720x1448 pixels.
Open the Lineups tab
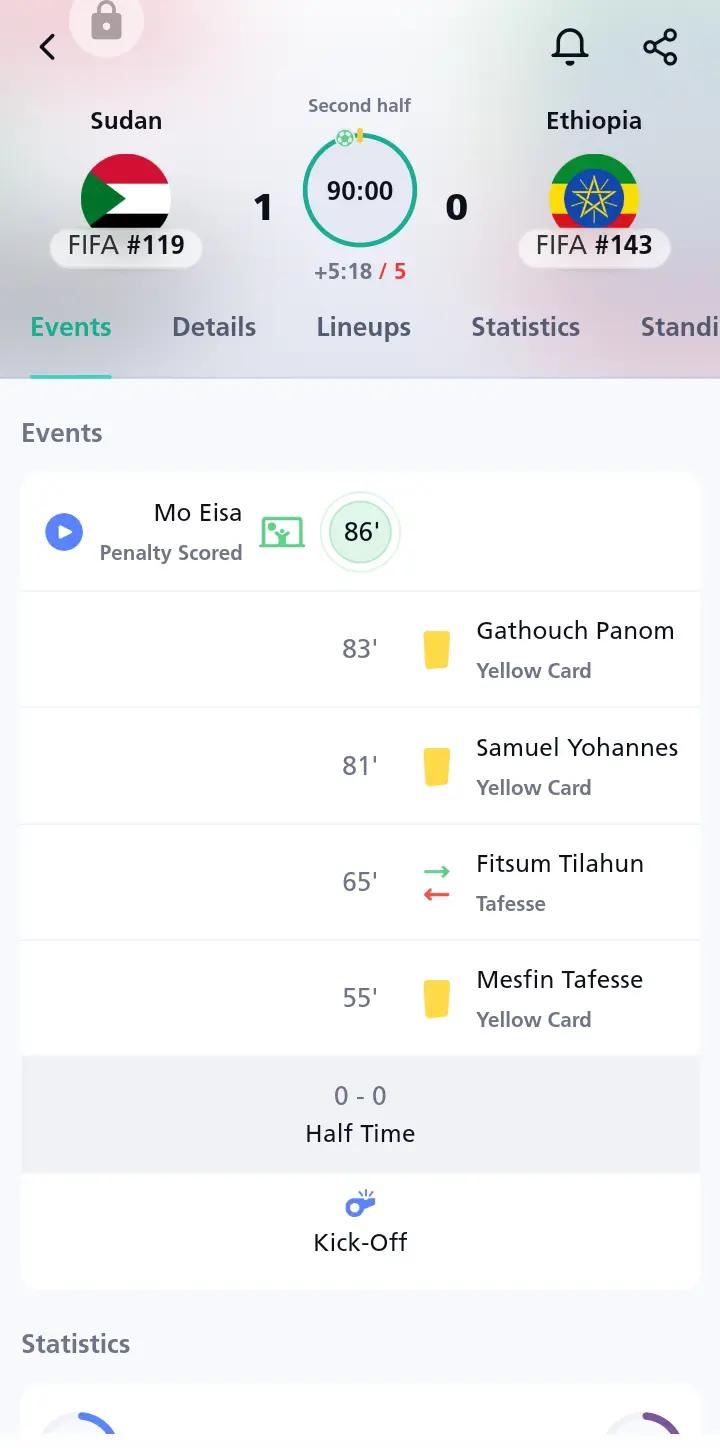click(x=364, y=327)
